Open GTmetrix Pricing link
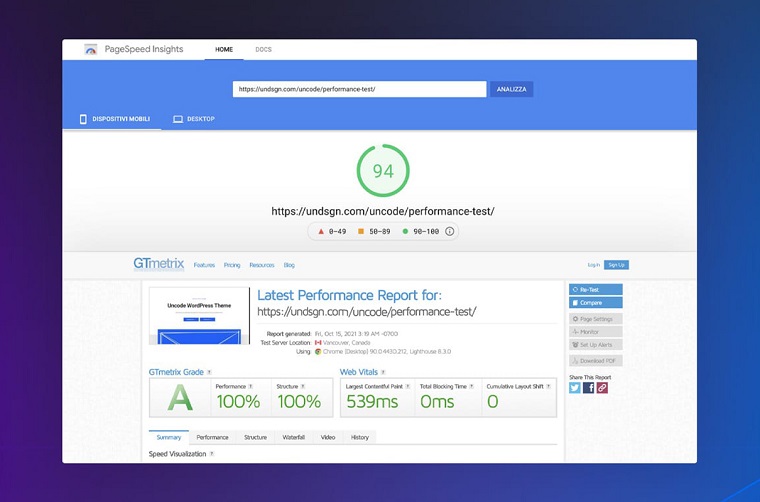Screen dimensions: 760x502 coord(232,265)
